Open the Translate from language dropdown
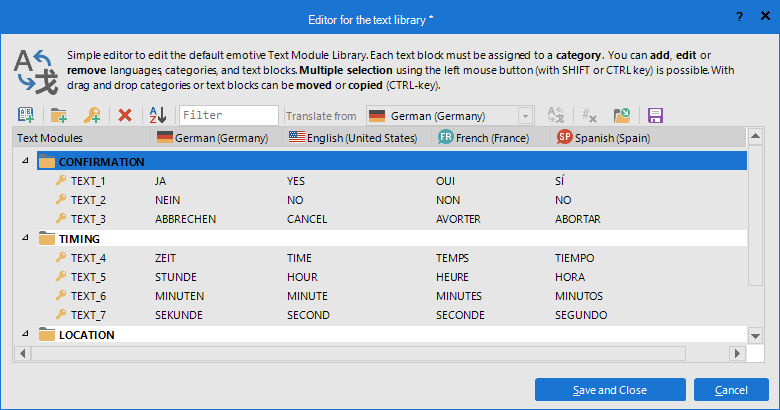Screen dimensions: 780x410 [525, 116]
